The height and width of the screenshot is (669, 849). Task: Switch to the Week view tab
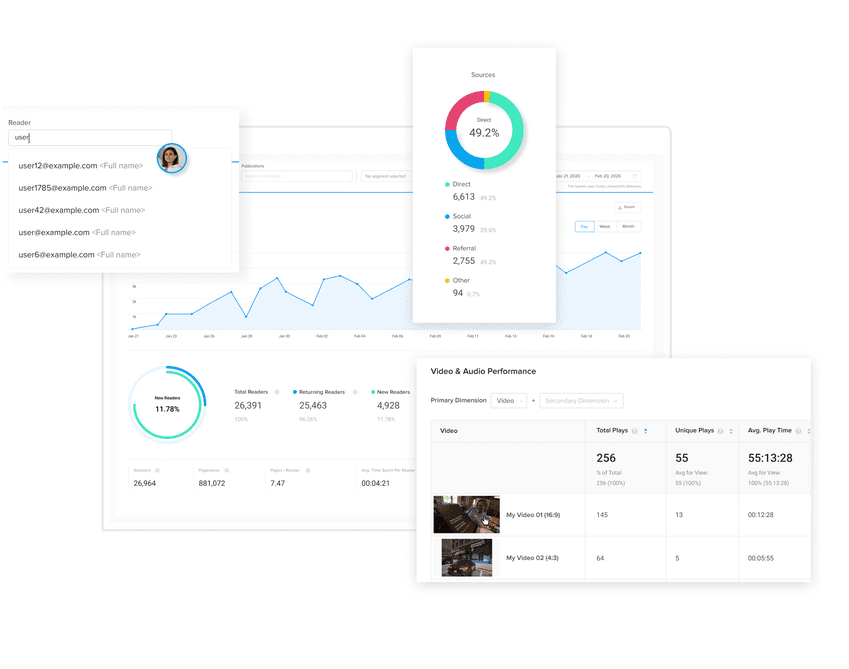[605, 227]
